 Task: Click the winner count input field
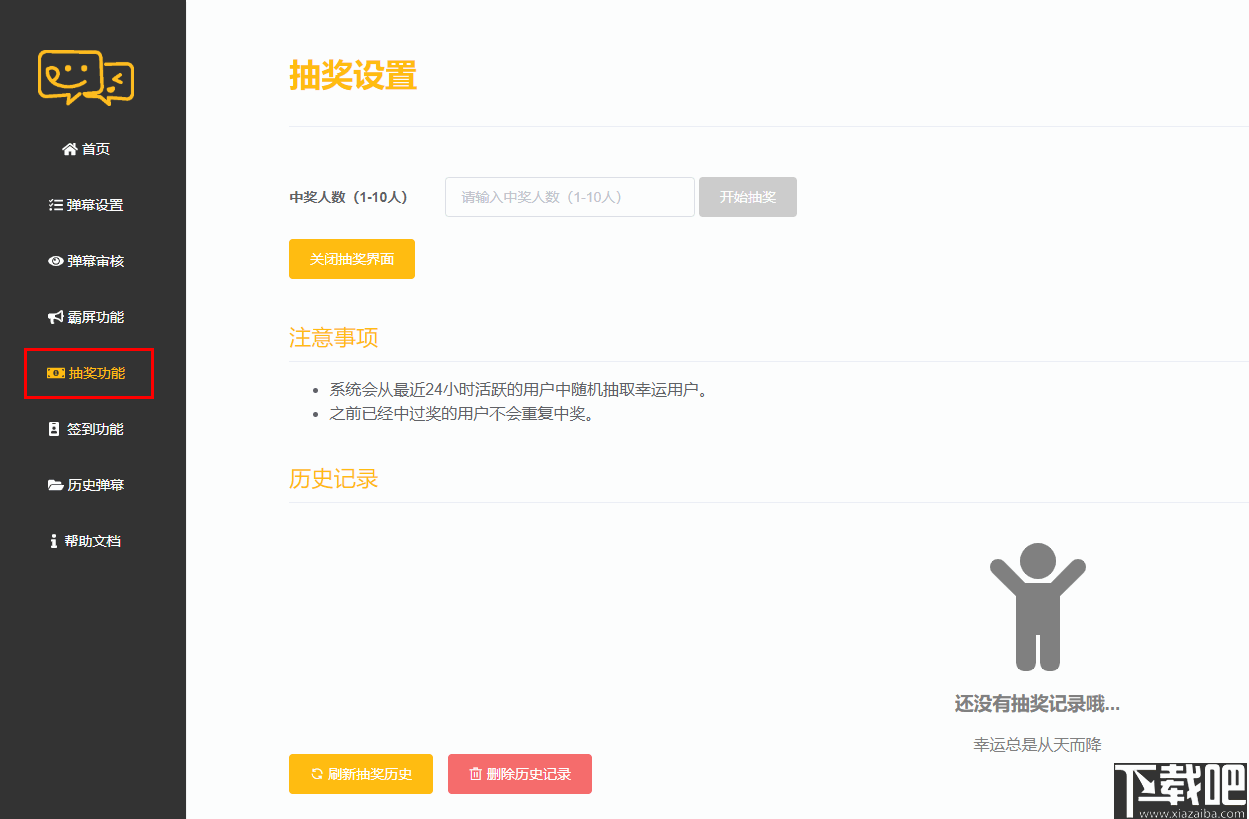click(x=569, y=197)
